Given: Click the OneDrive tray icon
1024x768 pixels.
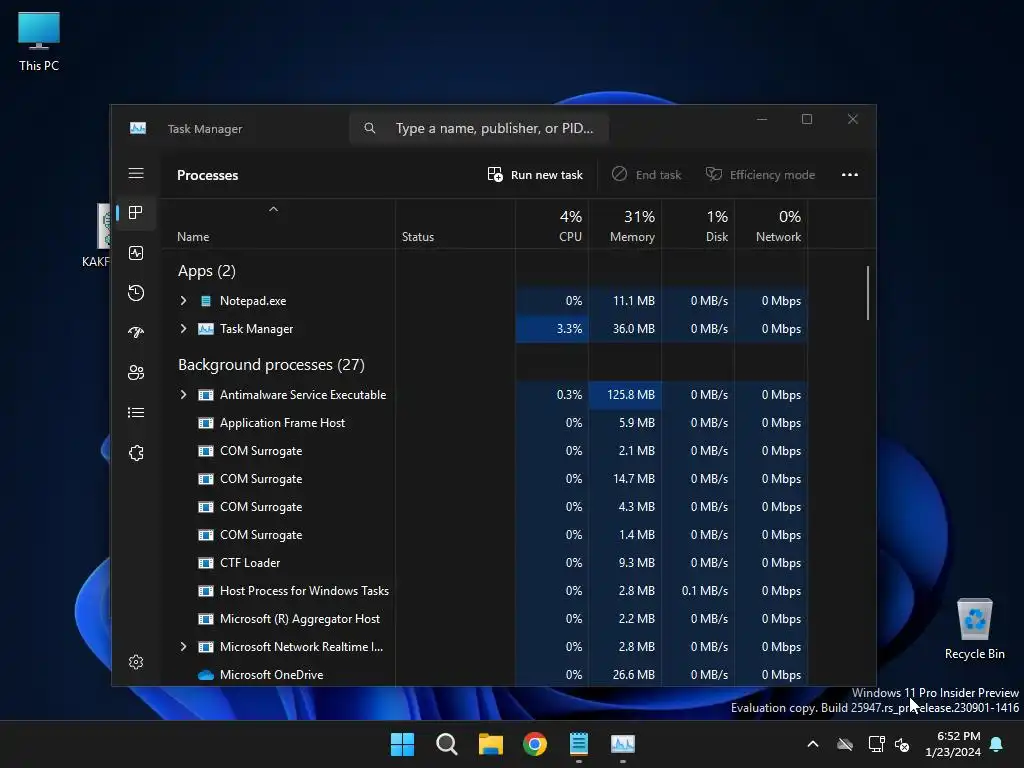Looking at the screenshot, I should pos(845,744).
